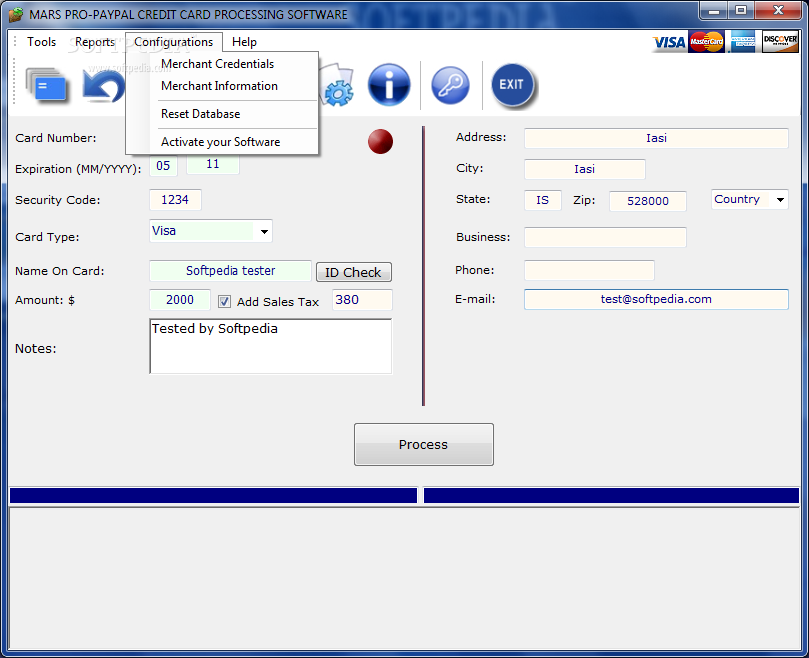Screen dimensions: 809x658
Task: Click the empty Business field
Action: (x=605, y=237)
